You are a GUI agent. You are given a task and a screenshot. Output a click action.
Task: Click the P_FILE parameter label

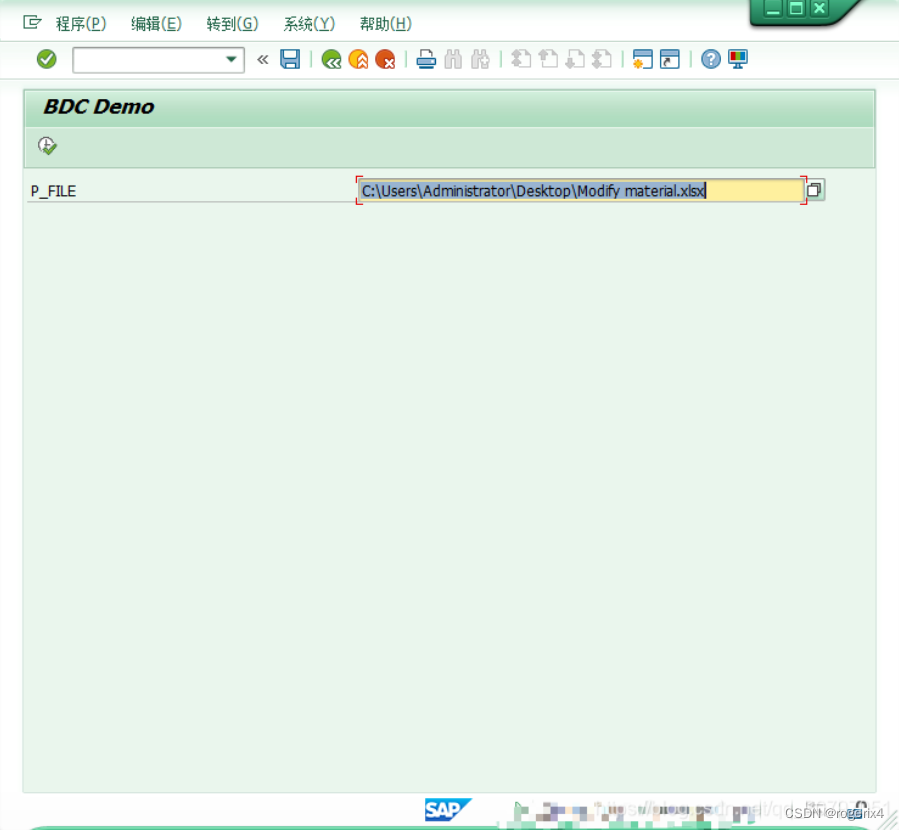pos(53,191)
